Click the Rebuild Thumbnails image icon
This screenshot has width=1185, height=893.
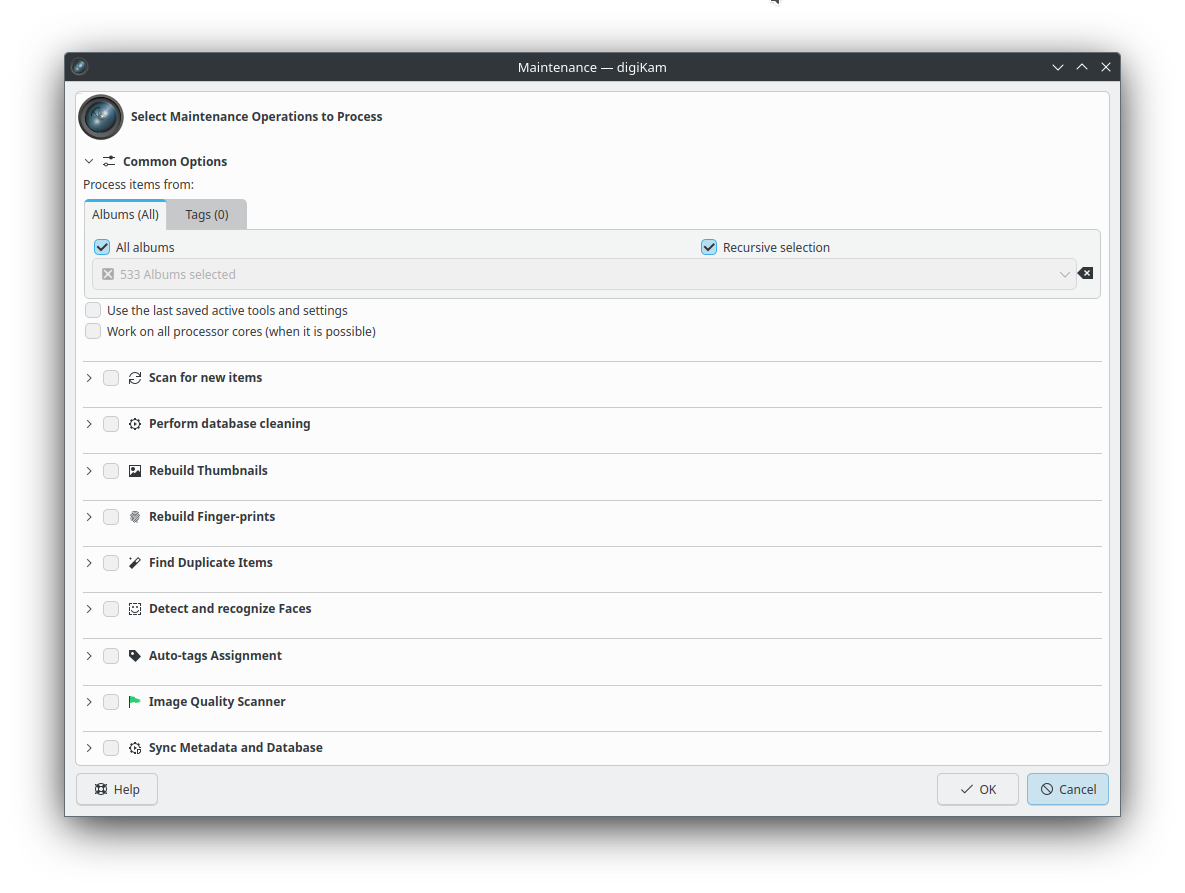coord(135,471)
